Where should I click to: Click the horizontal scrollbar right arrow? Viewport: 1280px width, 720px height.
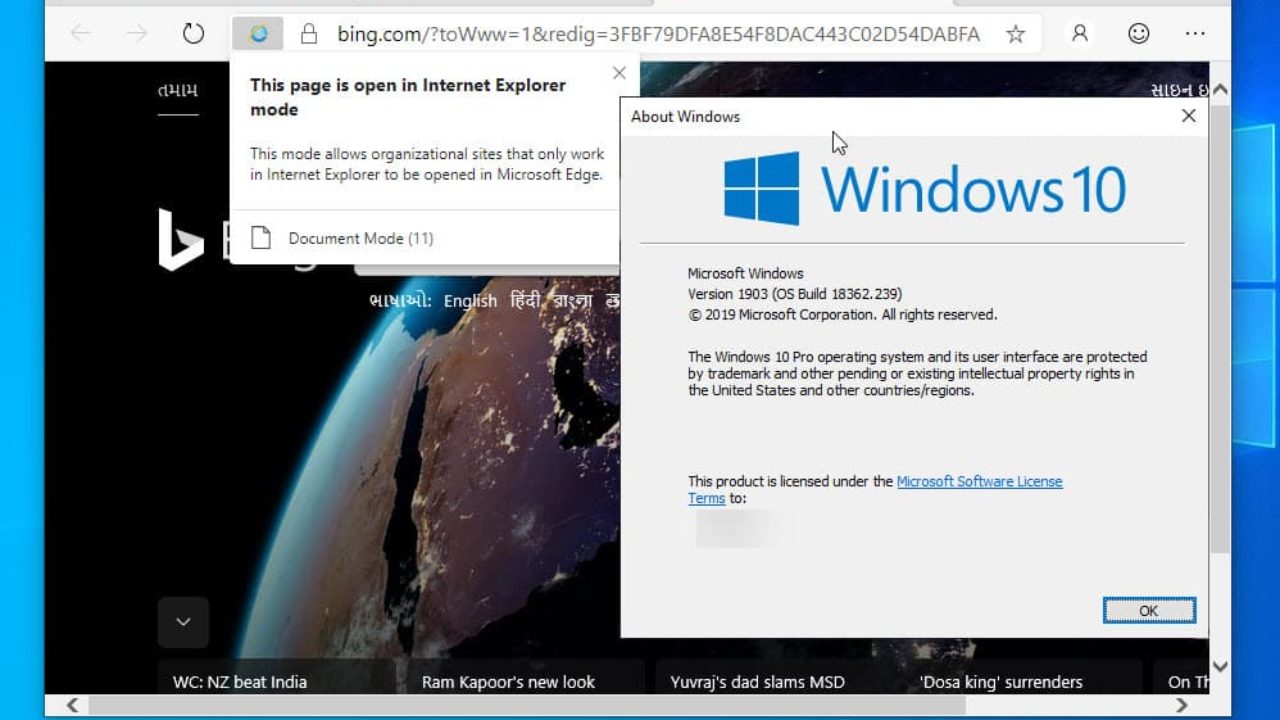[x=1181, y=706]
